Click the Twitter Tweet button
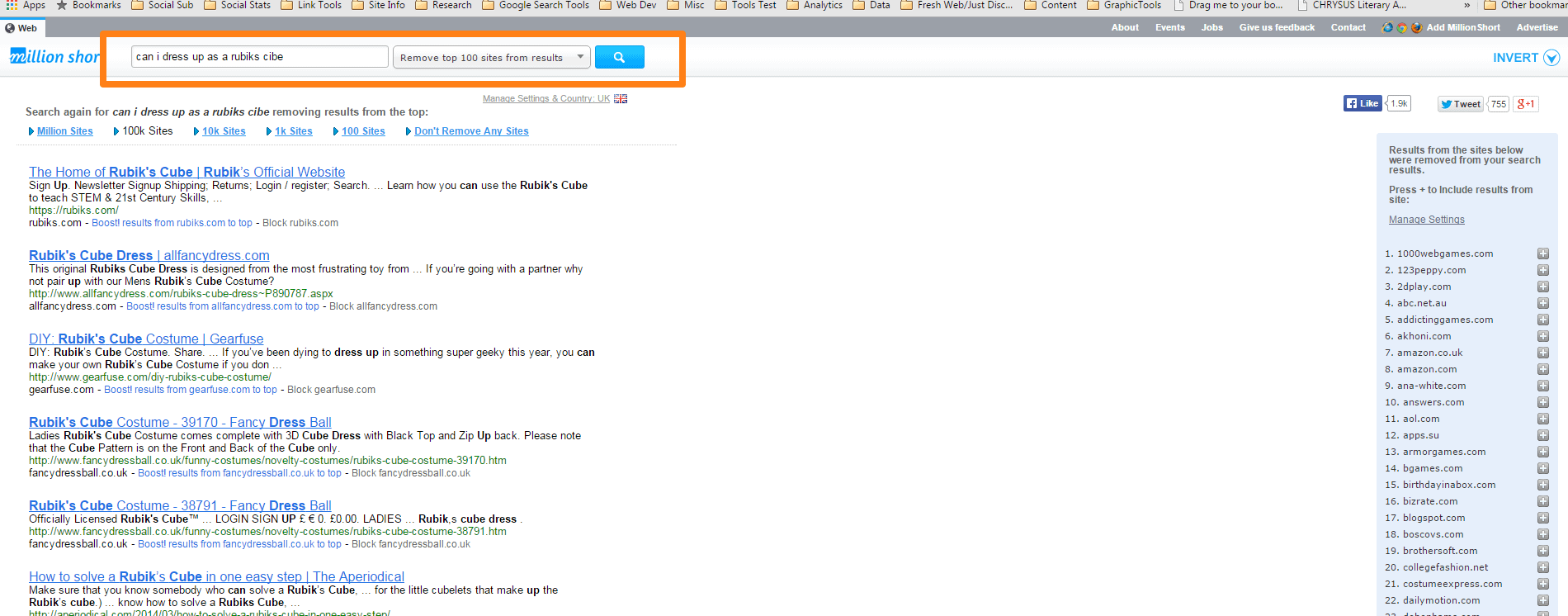Image resolution: width=1568 pixels, height=616 pixels. 1460,104
